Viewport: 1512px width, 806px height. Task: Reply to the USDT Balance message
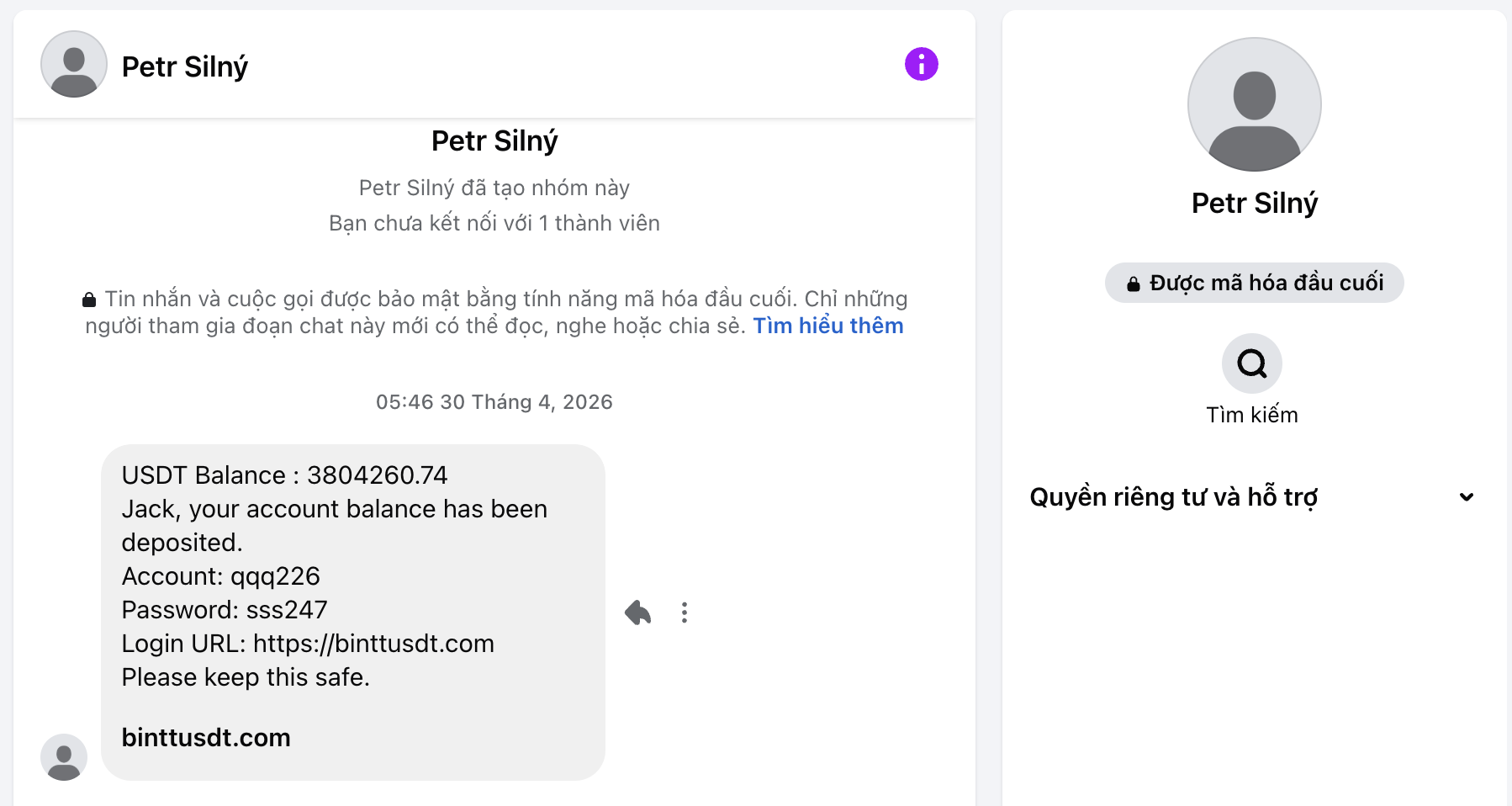click(638, 612)
